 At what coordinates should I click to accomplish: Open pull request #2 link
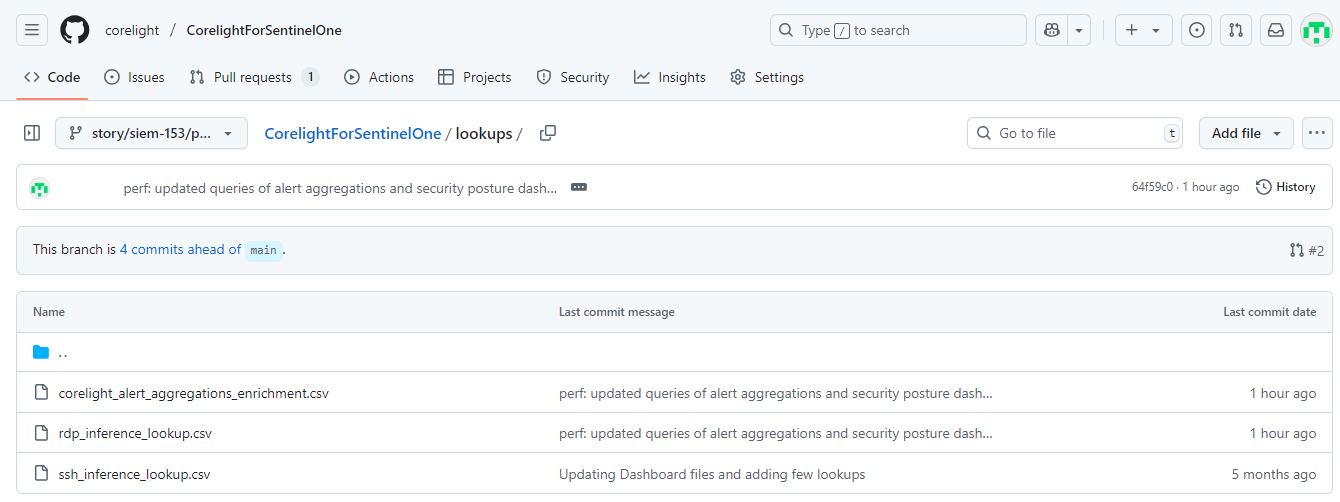pyautogui.click(x=1307, y=250)
